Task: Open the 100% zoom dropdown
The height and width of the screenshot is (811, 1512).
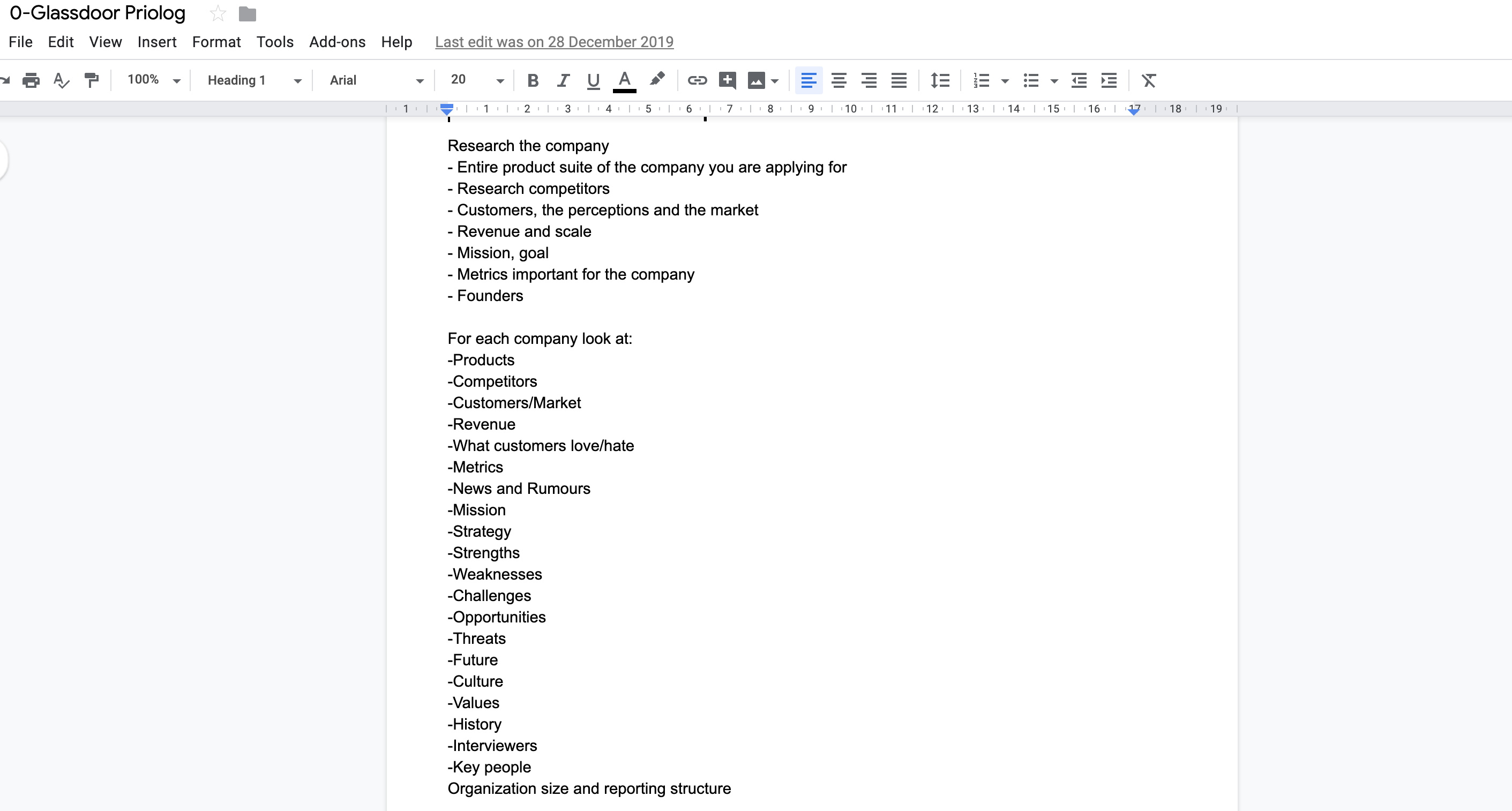Action: (x=153, y=80)
